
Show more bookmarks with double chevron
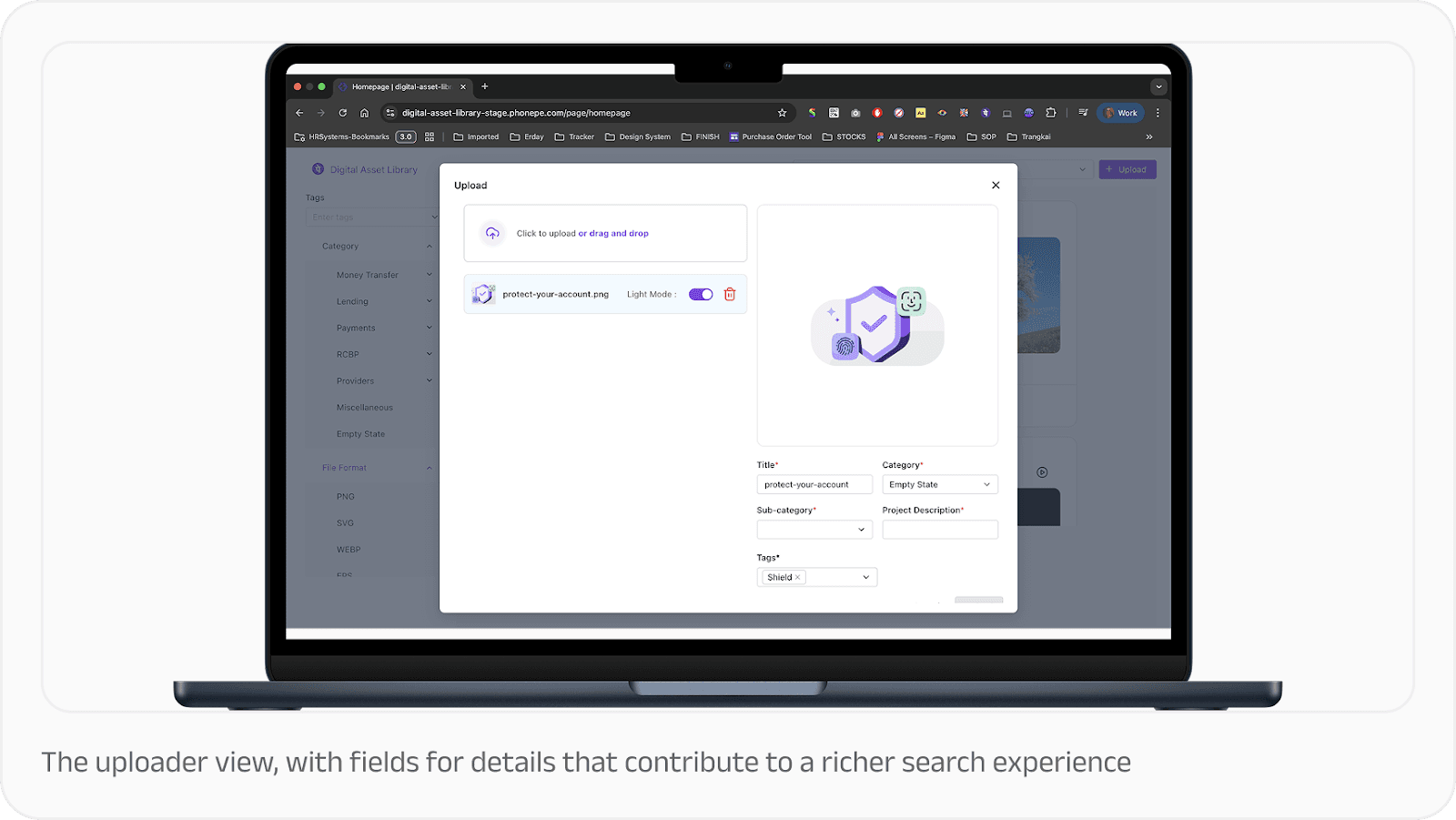coord(1149,137)
